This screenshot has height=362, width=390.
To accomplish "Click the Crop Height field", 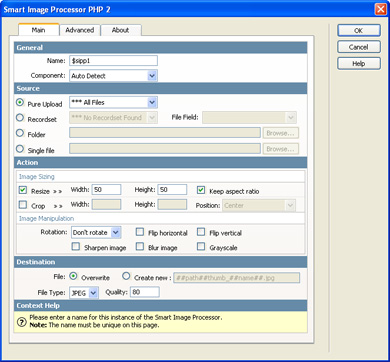I will 172,205.
